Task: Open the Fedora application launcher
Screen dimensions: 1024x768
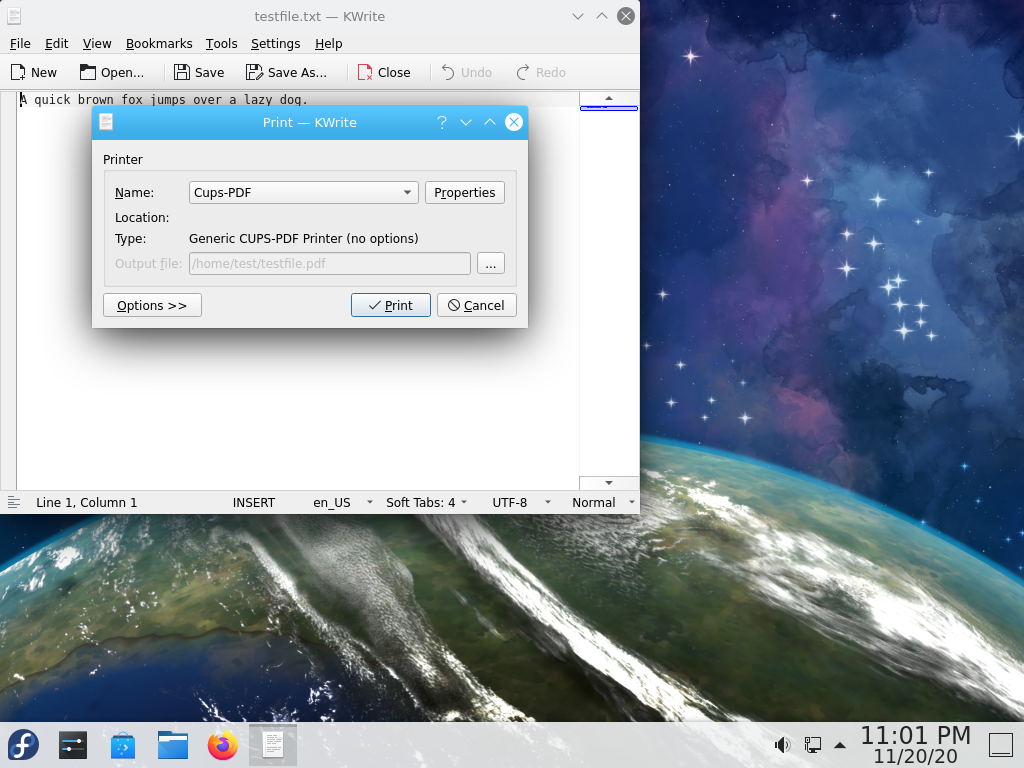Action: [24, 745]
